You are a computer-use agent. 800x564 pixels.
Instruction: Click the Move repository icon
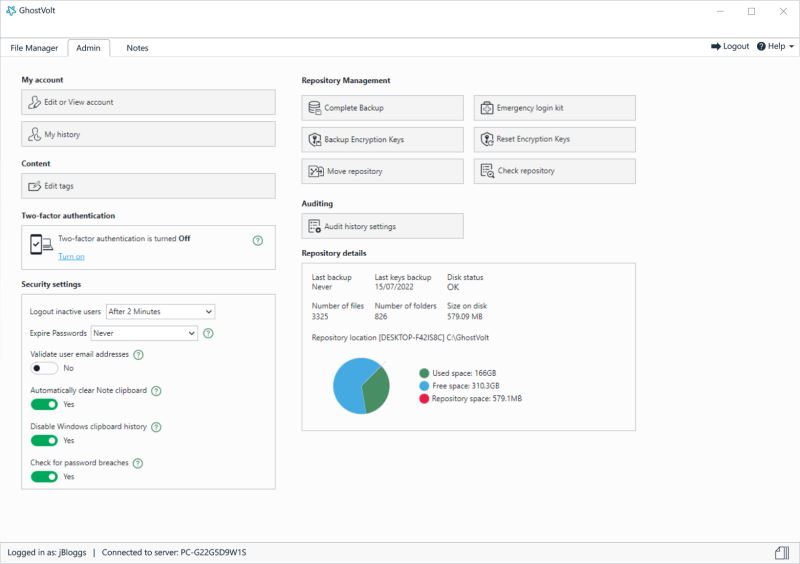click(x=316, y=171)
